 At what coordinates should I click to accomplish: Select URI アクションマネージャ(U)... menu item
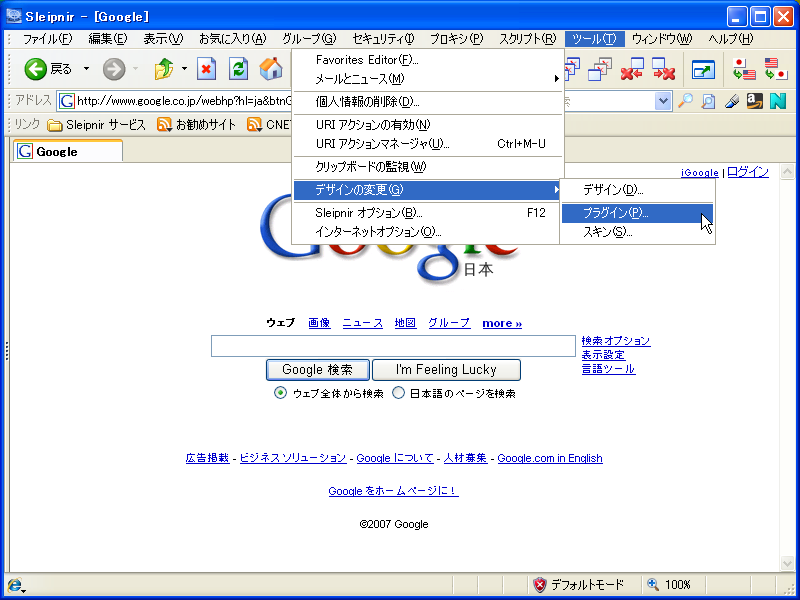click(x=428, y=144)
